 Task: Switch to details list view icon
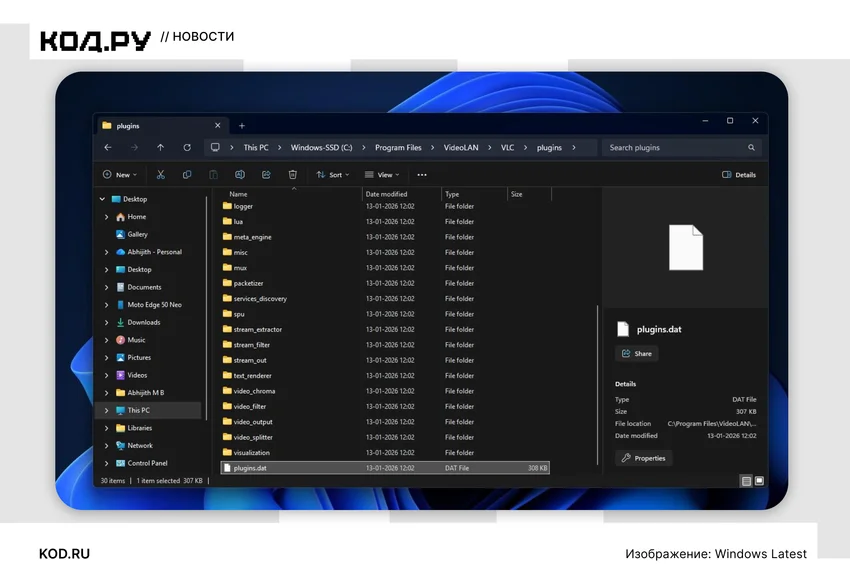pos(746,481)
